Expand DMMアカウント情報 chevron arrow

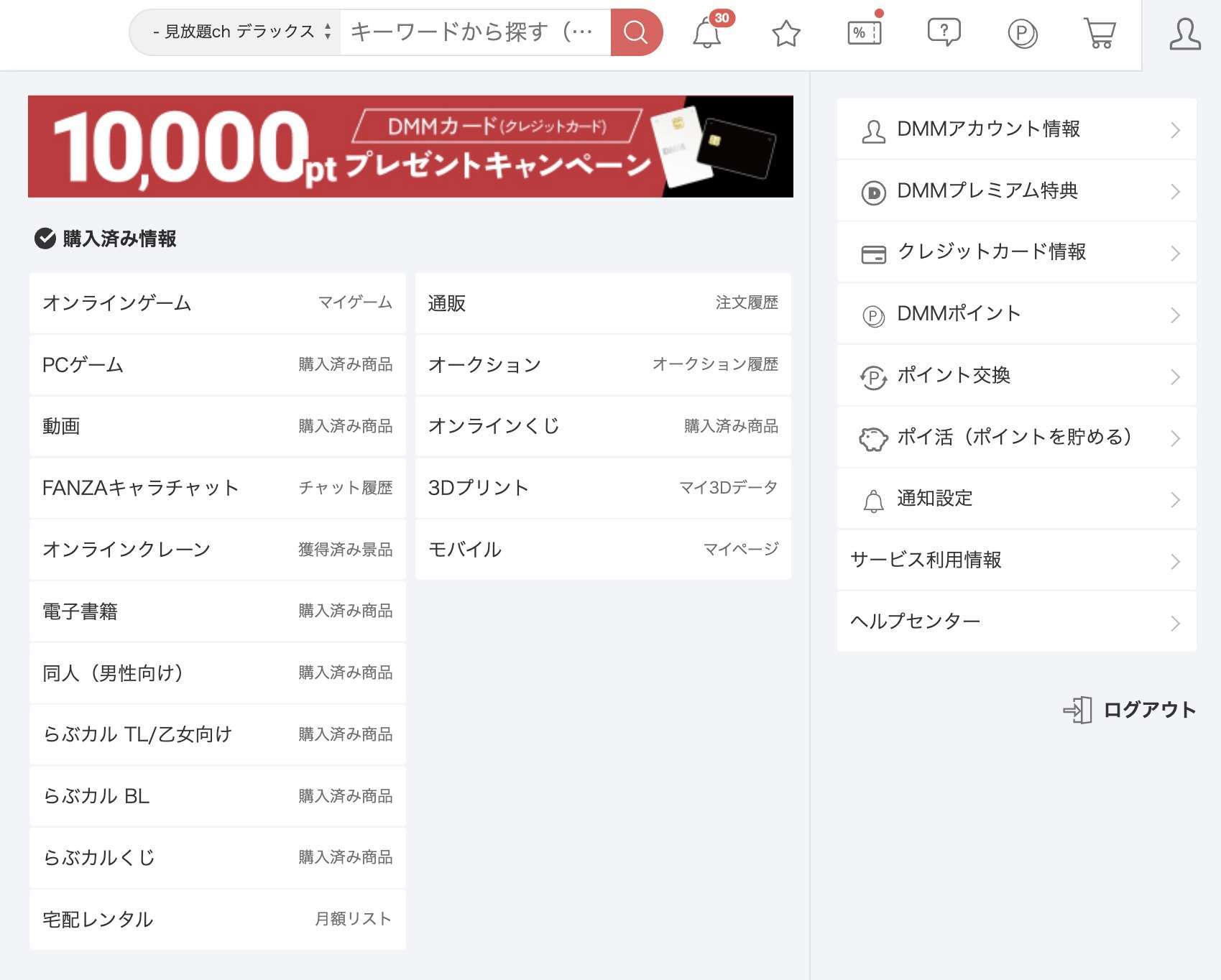pos(1175,130)
